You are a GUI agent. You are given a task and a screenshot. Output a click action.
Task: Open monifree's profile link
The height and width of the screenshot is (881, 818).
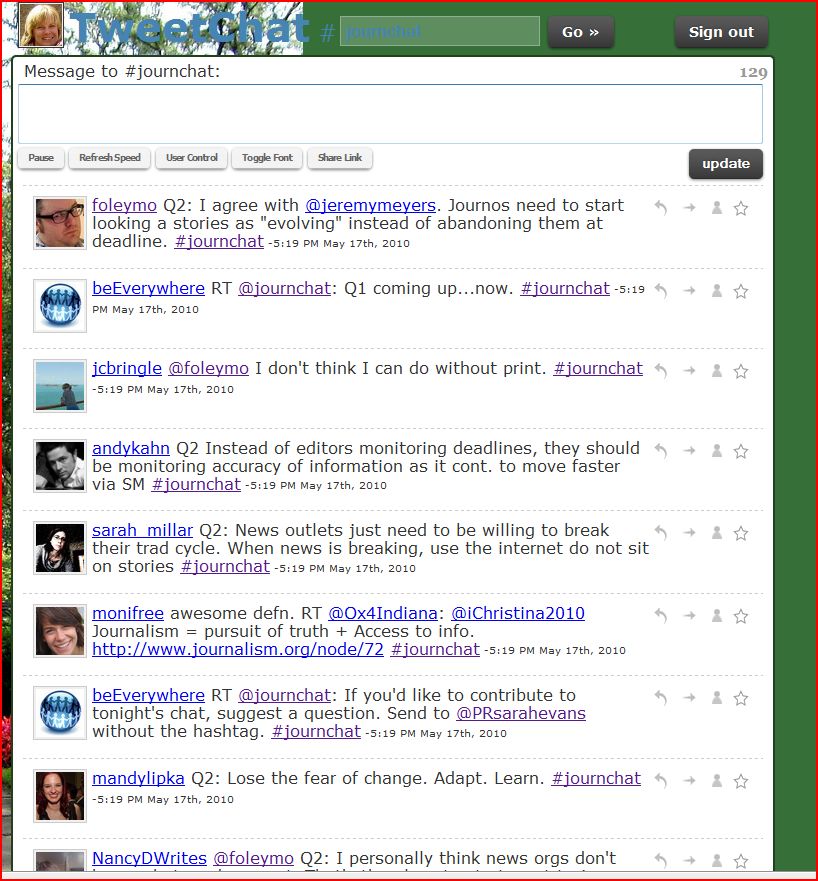pos(128,613)
